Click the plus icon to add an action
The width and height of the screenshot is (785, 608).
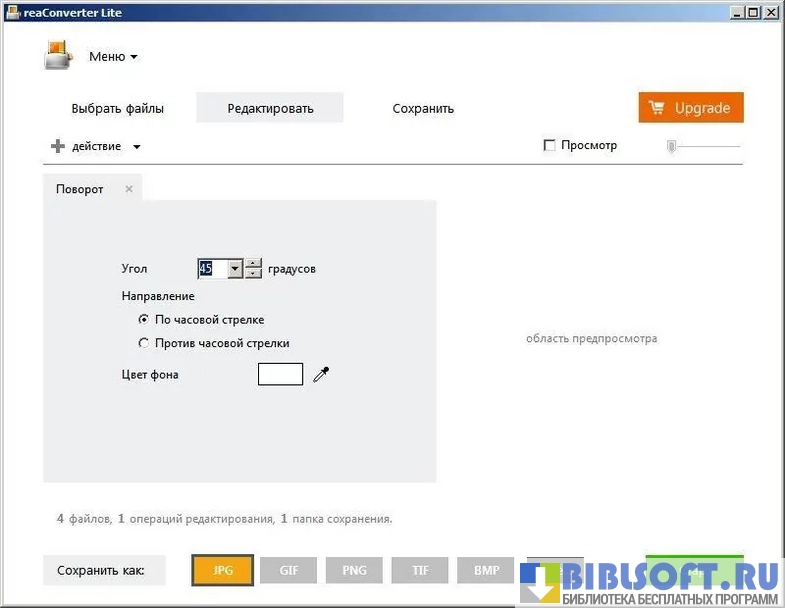pyautogui.click(x=58, y=147)
